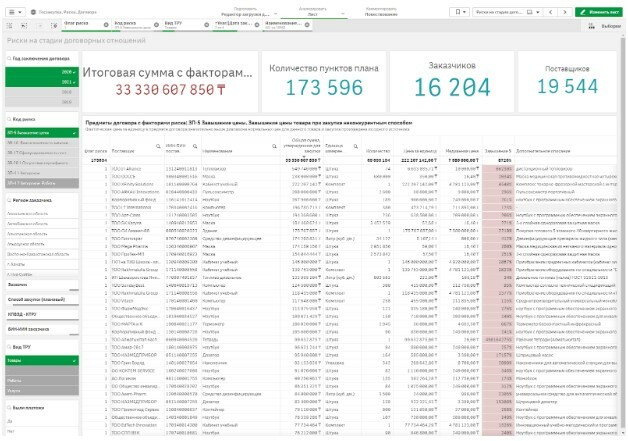Image resolution: width=628 pixels, height=441 pixels.
Task: Open the hamburger navigation menu dropdown
Action: tap(15, 12)
